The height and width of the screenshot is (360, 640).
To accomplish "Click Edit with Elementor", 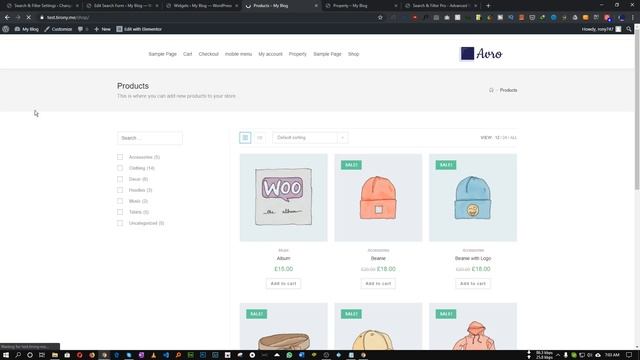I will (x=139, y=29).
